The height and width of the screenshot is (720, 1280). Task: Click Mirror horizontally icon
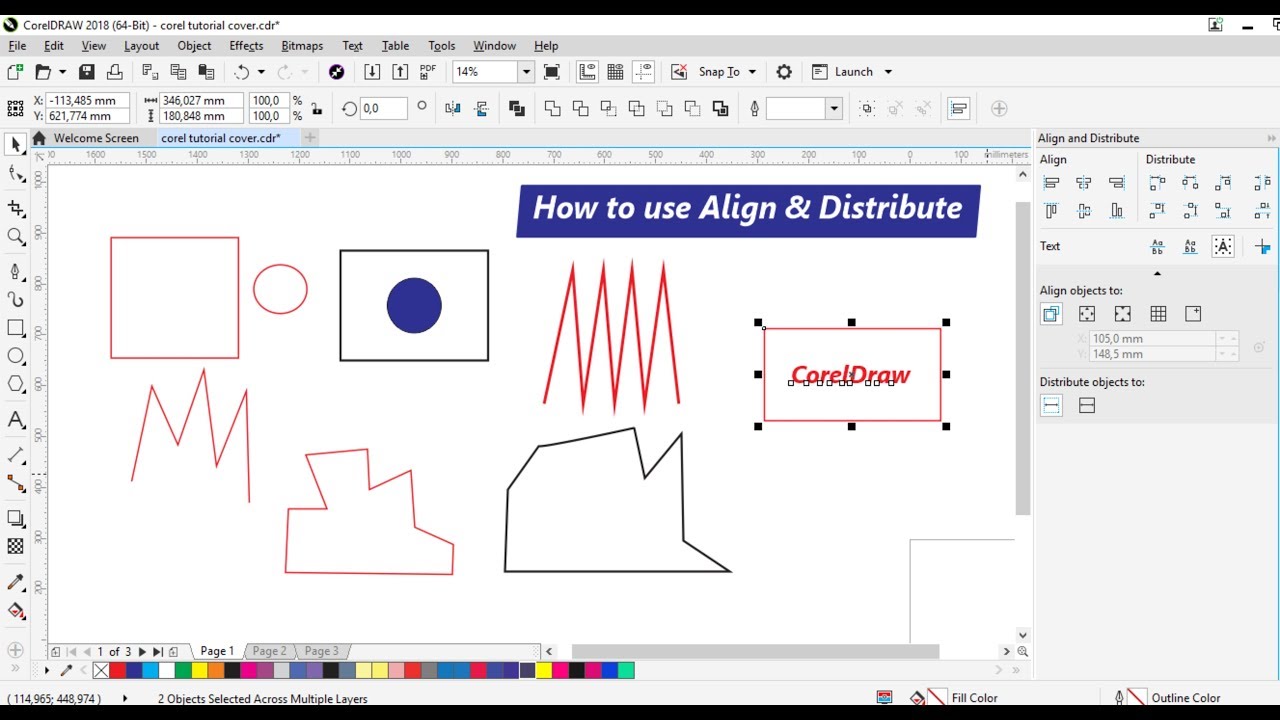[x=452, y=108]
